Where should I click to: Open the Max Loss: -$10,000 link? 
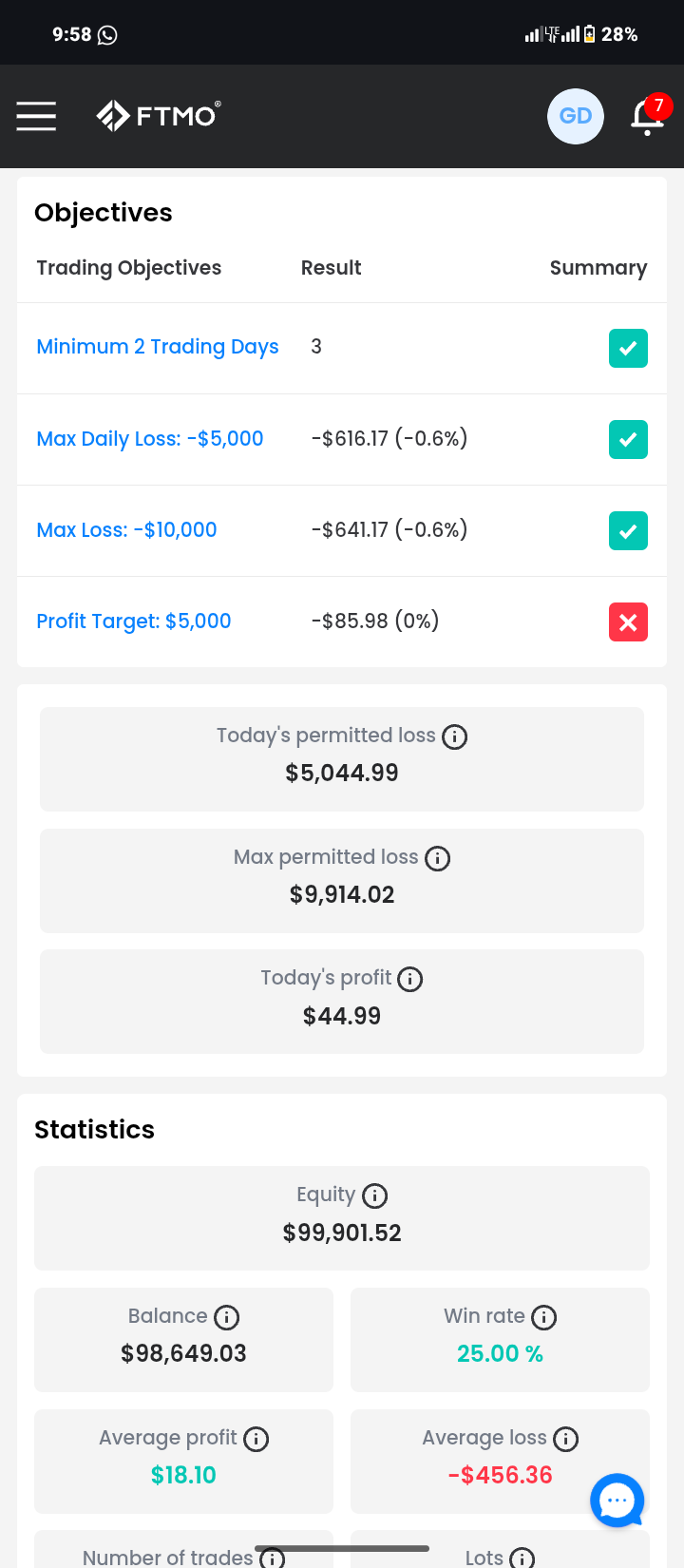126,529
